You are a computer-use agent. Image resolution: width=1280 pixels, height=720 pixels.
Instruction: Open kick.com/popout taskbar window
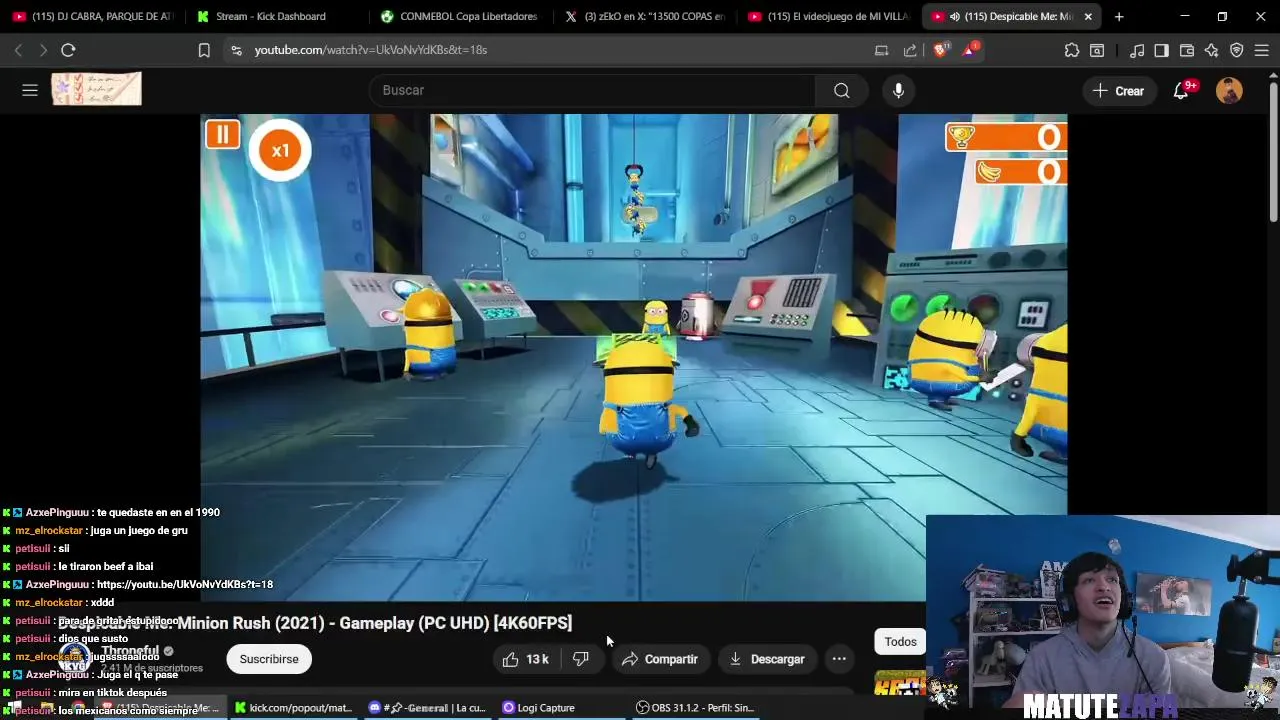(x=293, y=708)
